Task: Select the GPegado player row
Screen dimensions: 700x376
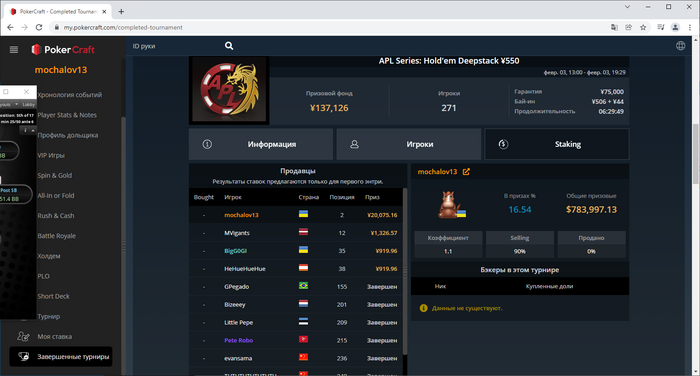Action: click(296, 286)
